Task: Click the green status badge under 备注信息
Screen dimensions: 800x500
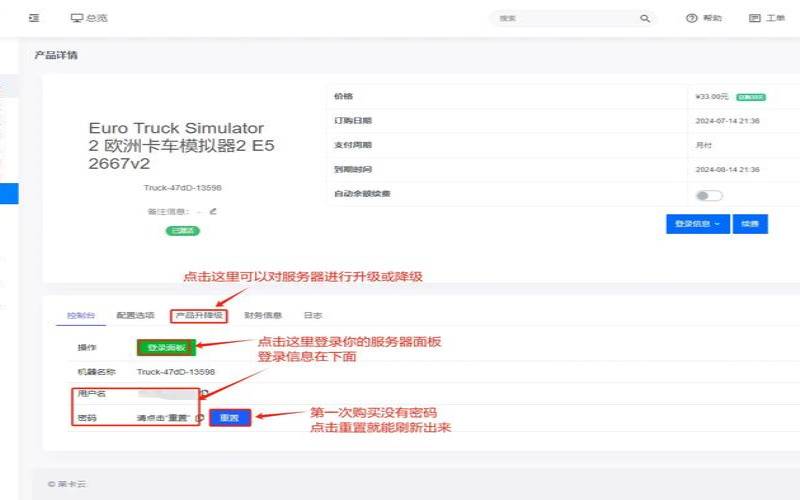Action: 183,231
